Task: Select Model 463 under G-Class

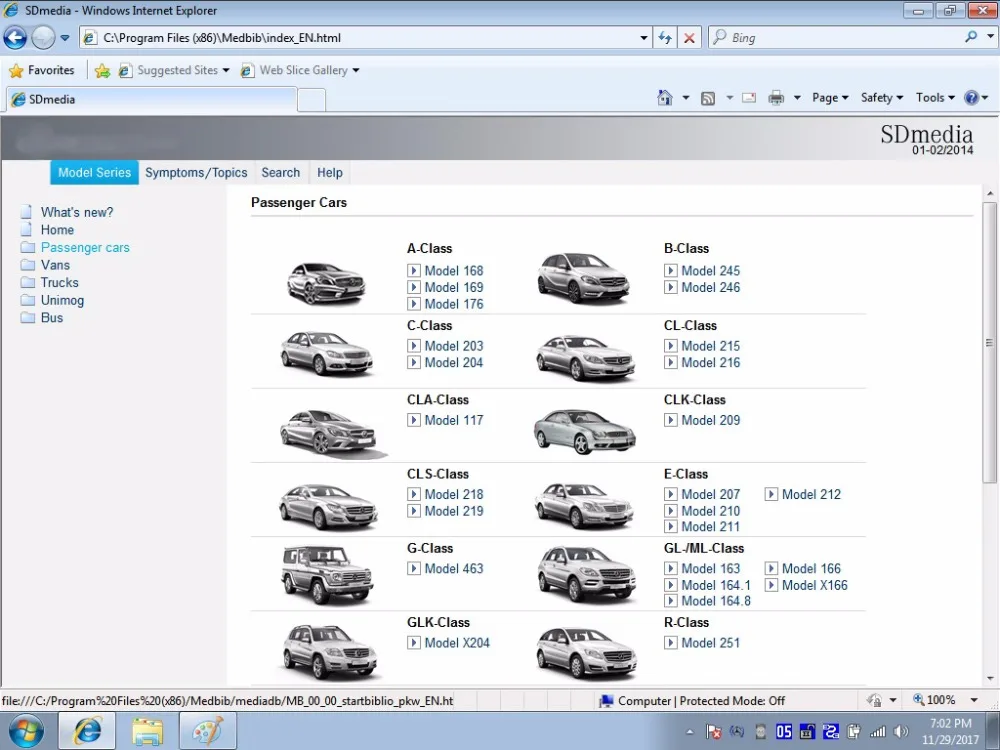Action: click(453, 569)
